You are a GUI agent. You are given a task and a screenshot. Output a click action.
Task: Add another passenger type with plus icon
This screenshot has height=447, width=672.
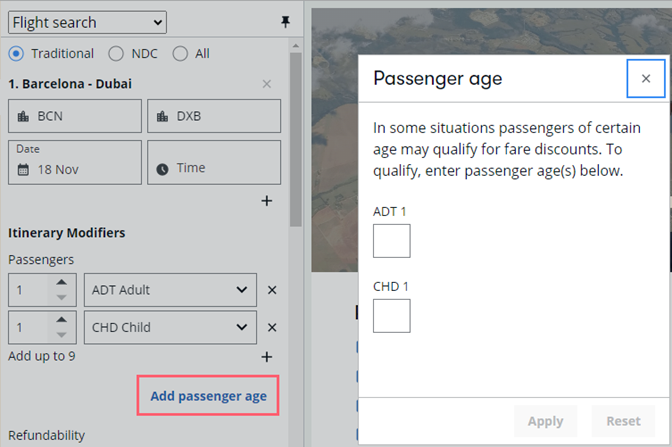tap(267, 357)
